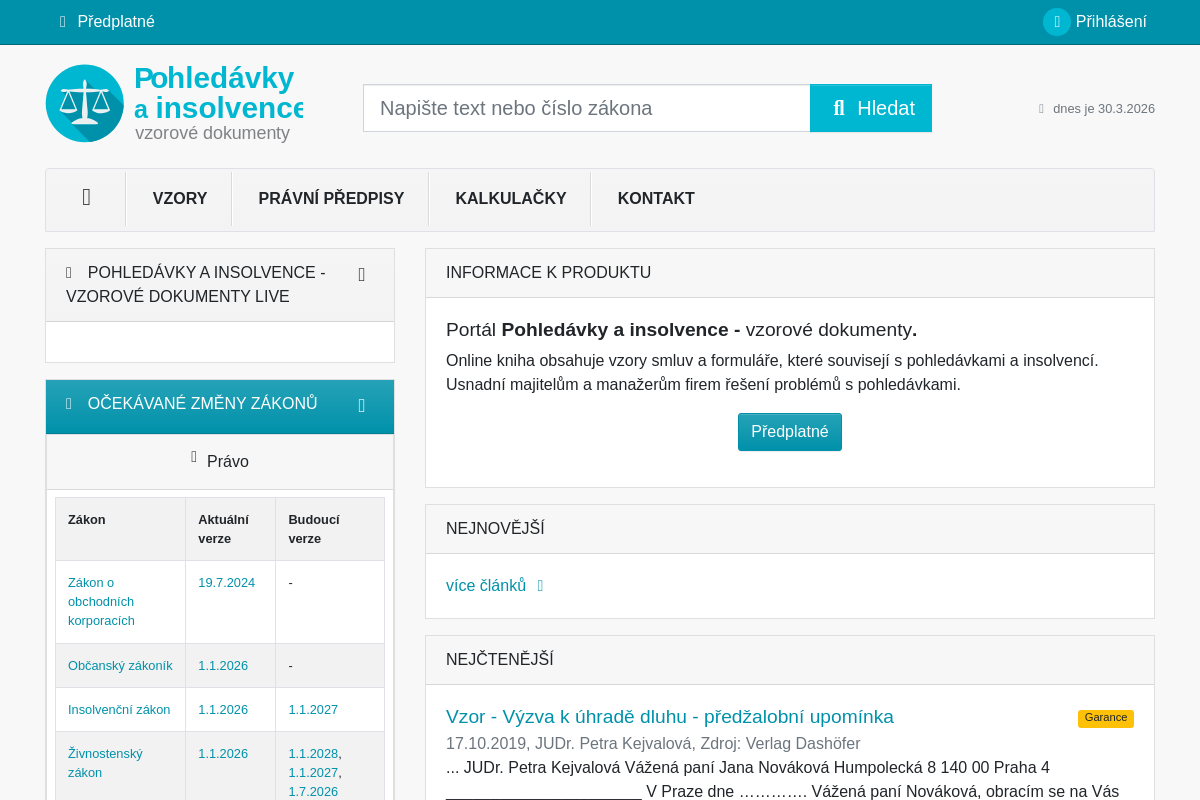The width and height of the screenshot is (1200, 800).
Task: Click the yellow Garance badge
Action: (x=1105, y=718)
